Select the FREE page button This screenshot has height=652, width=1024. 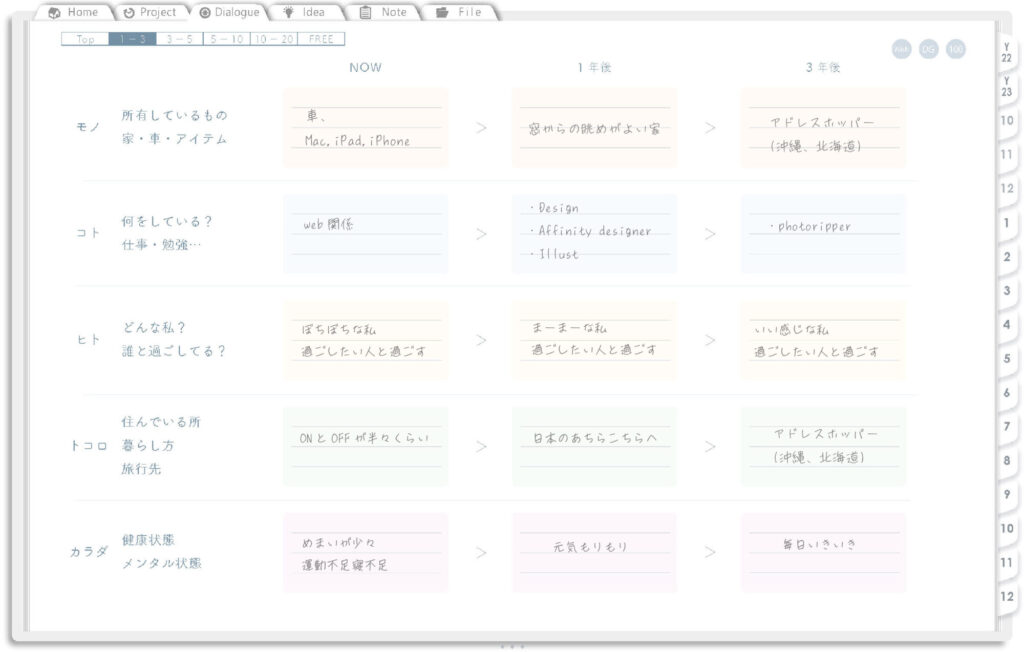(321, 39)
